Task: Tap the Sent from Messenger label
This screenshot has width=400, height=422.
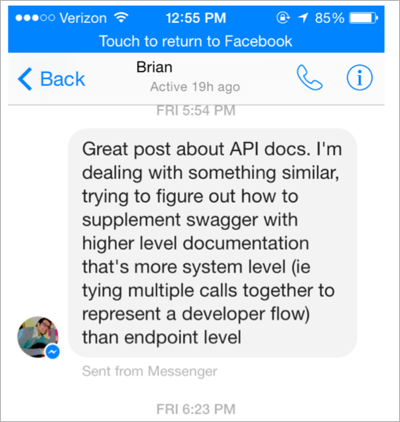Action: point(150,371)
